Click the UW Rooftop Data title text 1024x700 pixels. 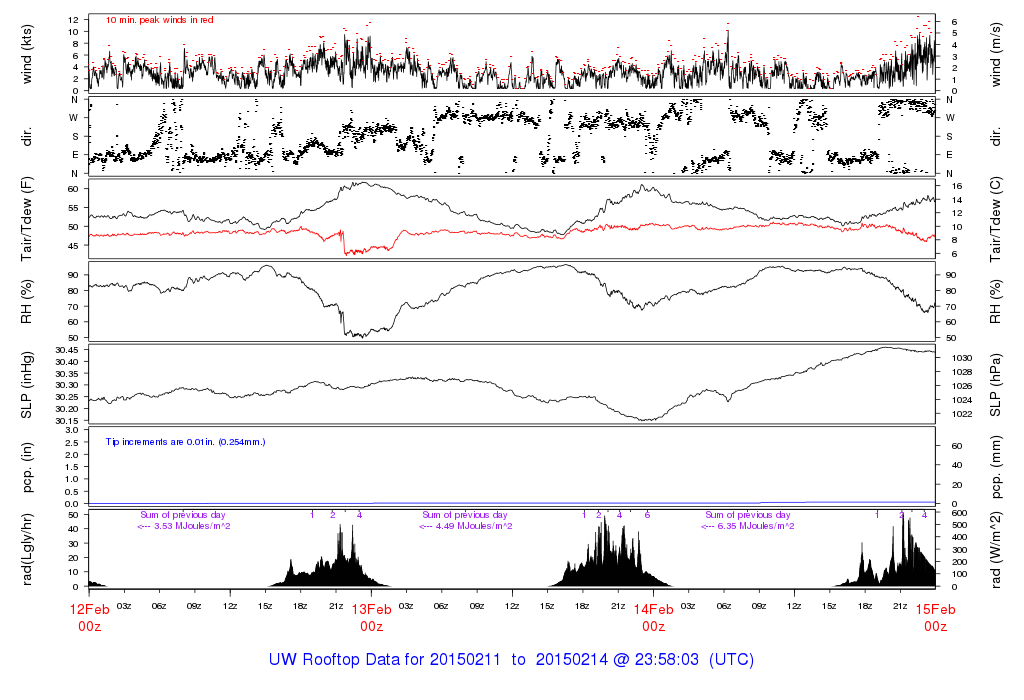(511, 660)
